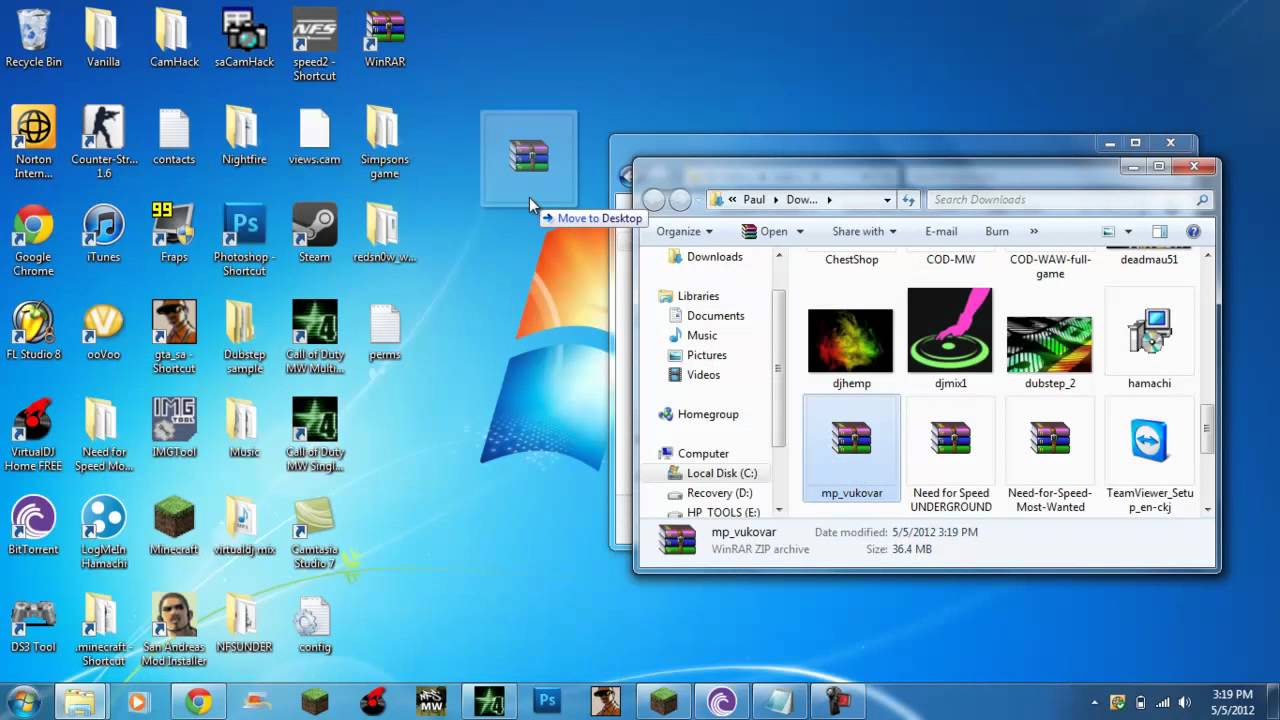The image size is (1280, 720).
Task: Open Local Disk (C:) in the sidebar
Action: [x=721, y=473]
